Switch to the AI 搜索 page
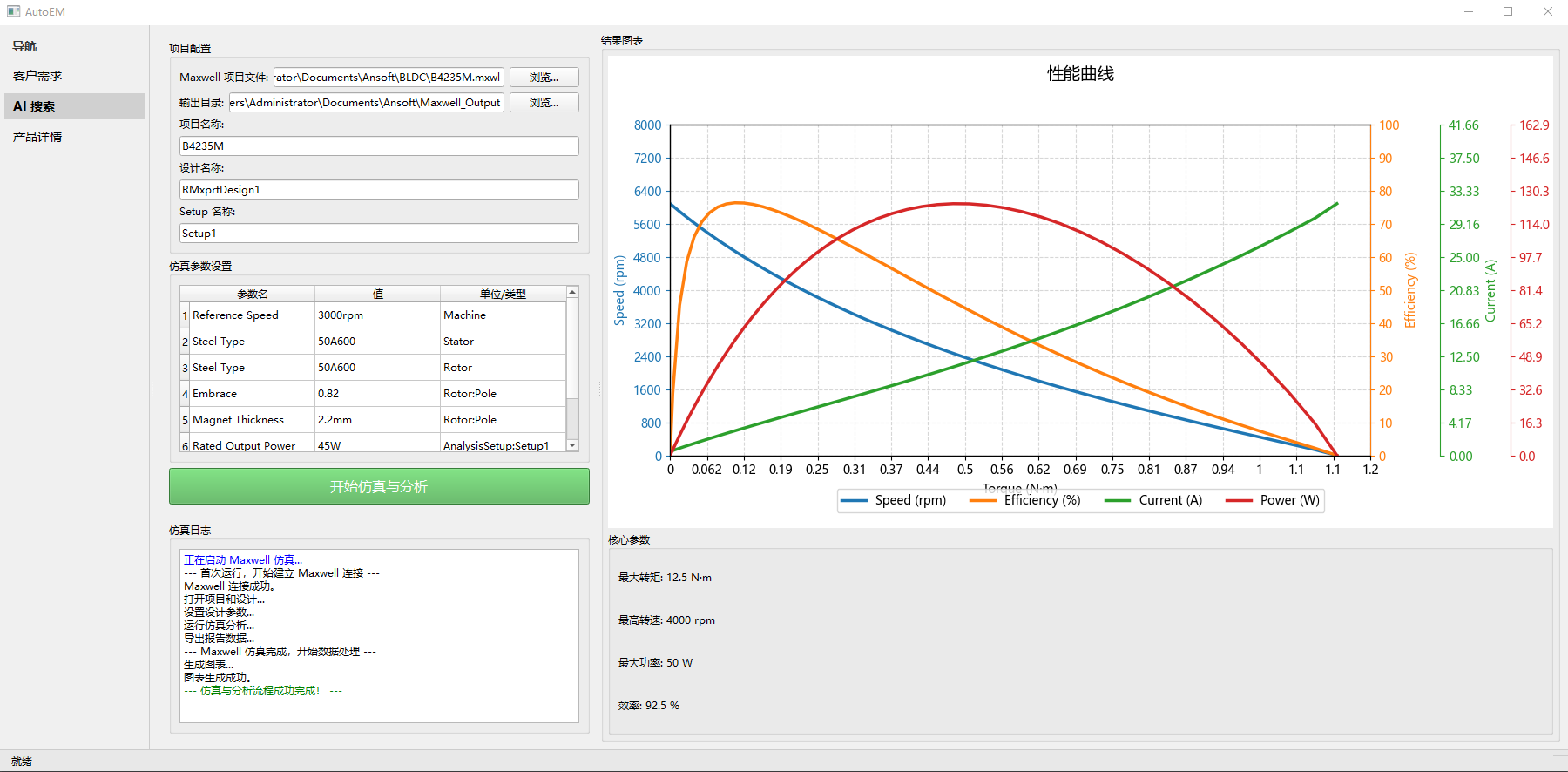The width and height of the screenshot is (1568, 772). [x=34, y=106]
